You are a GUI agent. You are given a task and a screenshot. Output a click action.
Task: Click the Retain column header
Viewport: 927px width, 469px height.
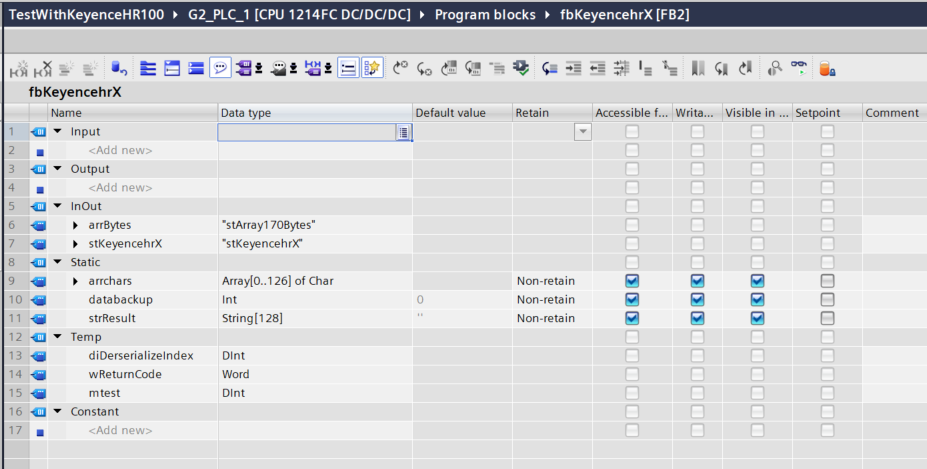pyautogui.click(x=552, y=113)
